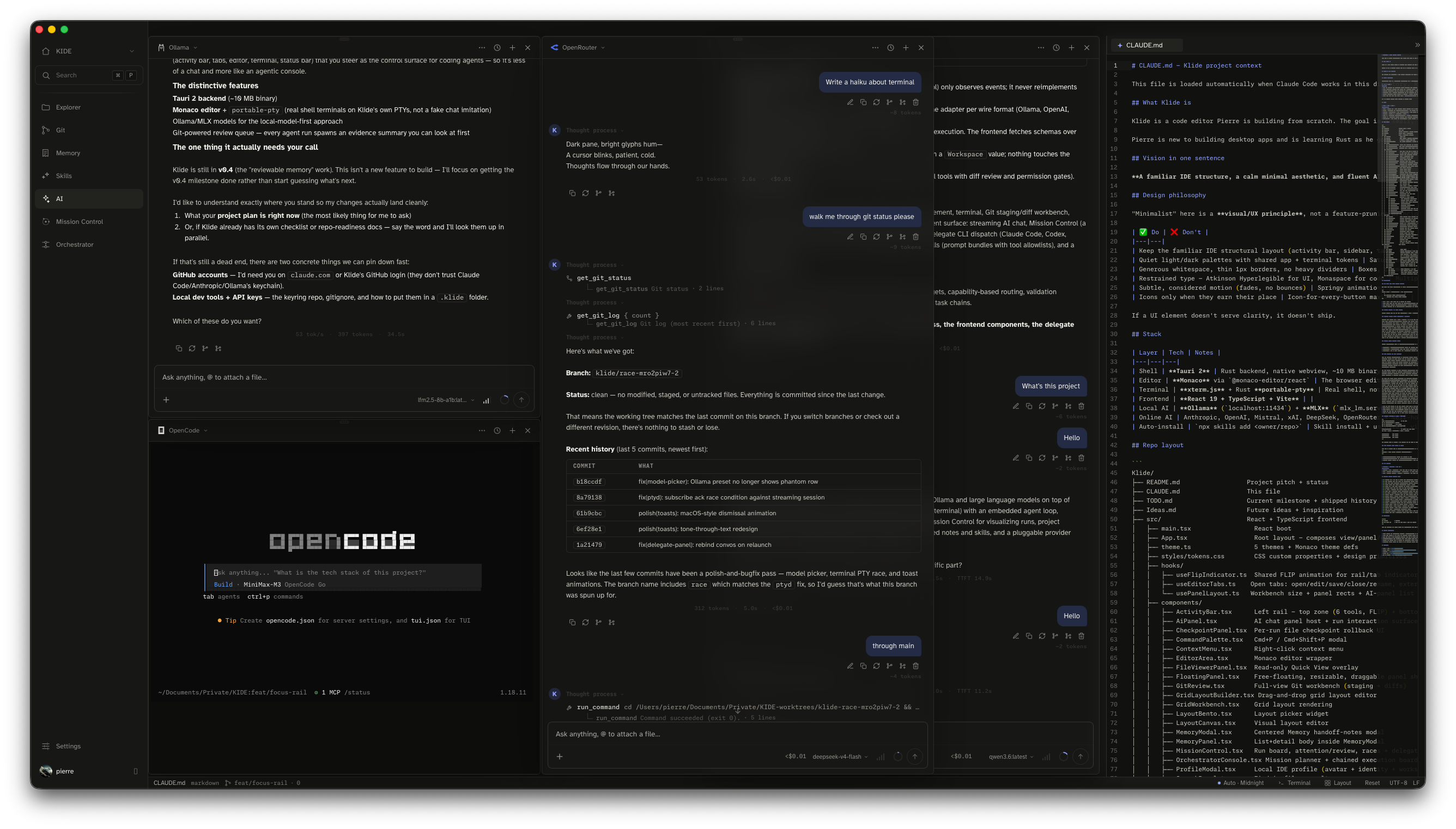Screen dimensions: 1456x829
Task: Open the OpenCode provider dropdown
Action: (x=183, y=430)
